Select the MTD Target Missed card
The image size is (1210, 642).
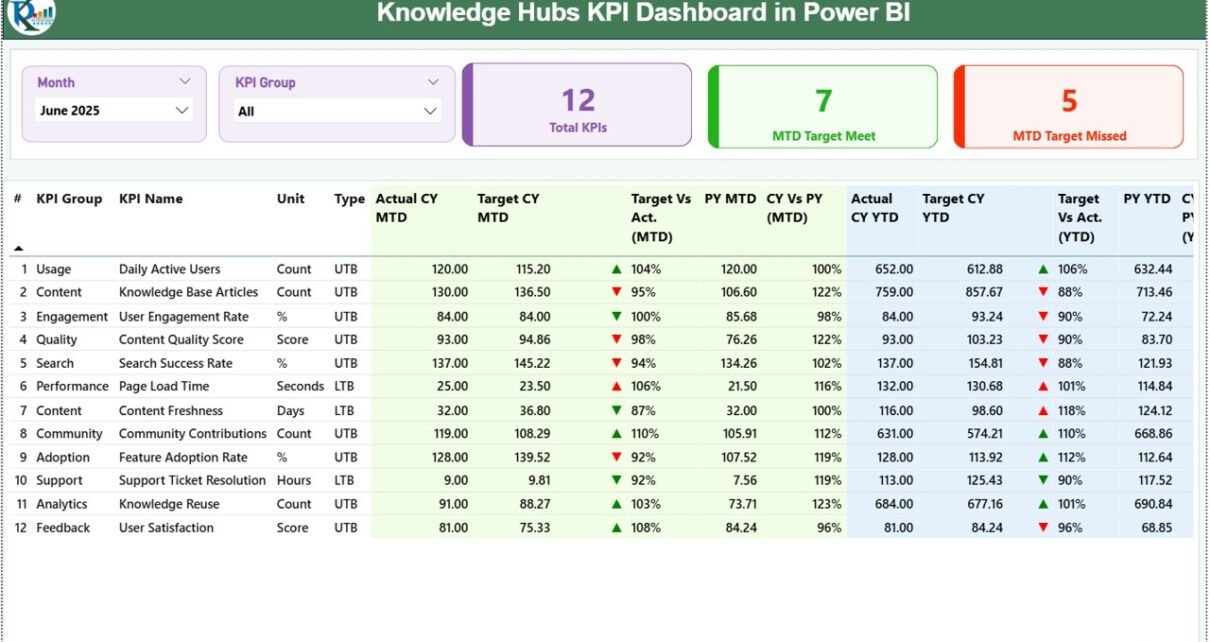pyautogui.click(x=1068, y=106)
